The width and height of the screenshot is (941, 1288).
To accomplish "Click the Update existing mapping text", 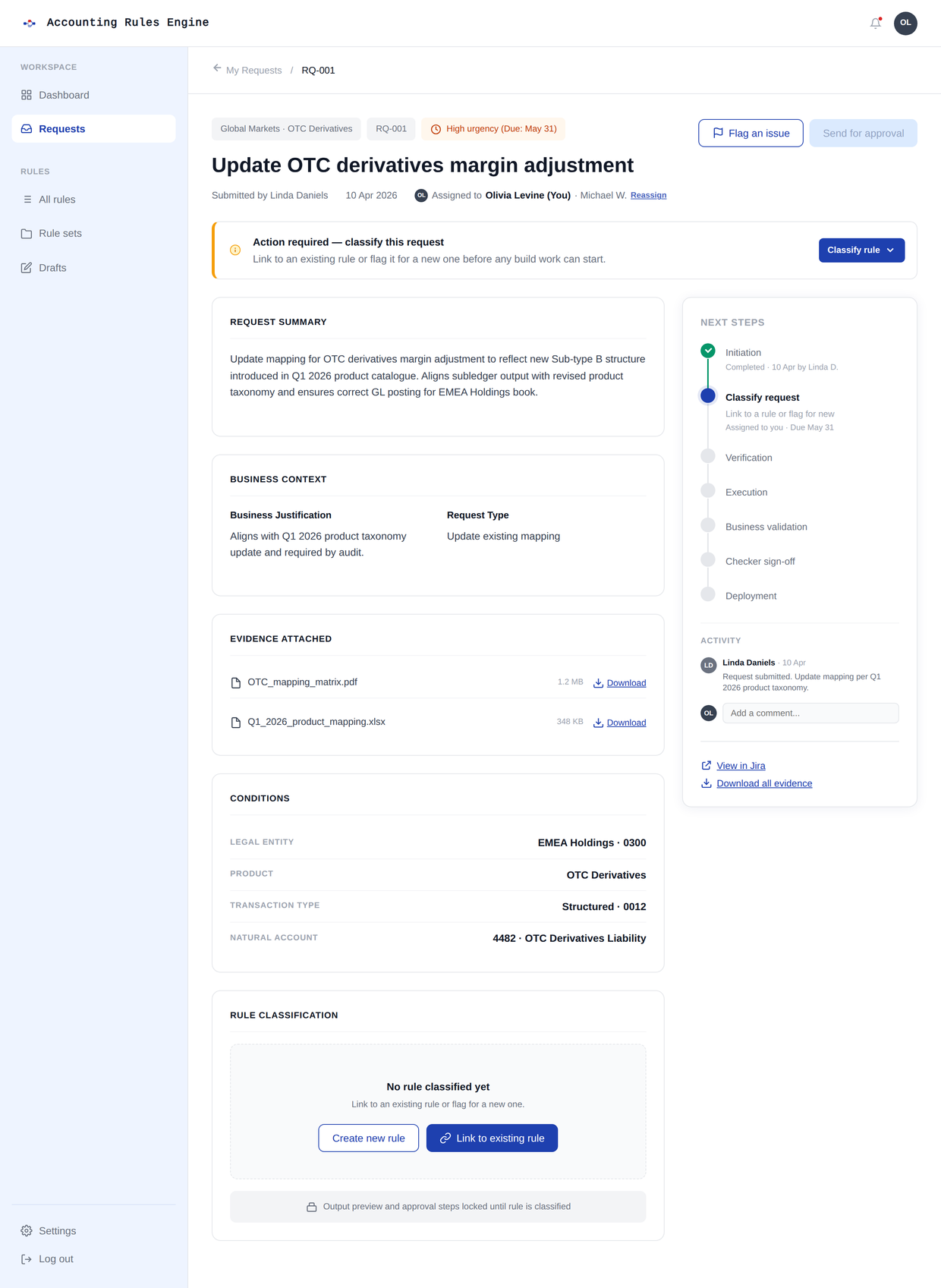I will 503,537.
